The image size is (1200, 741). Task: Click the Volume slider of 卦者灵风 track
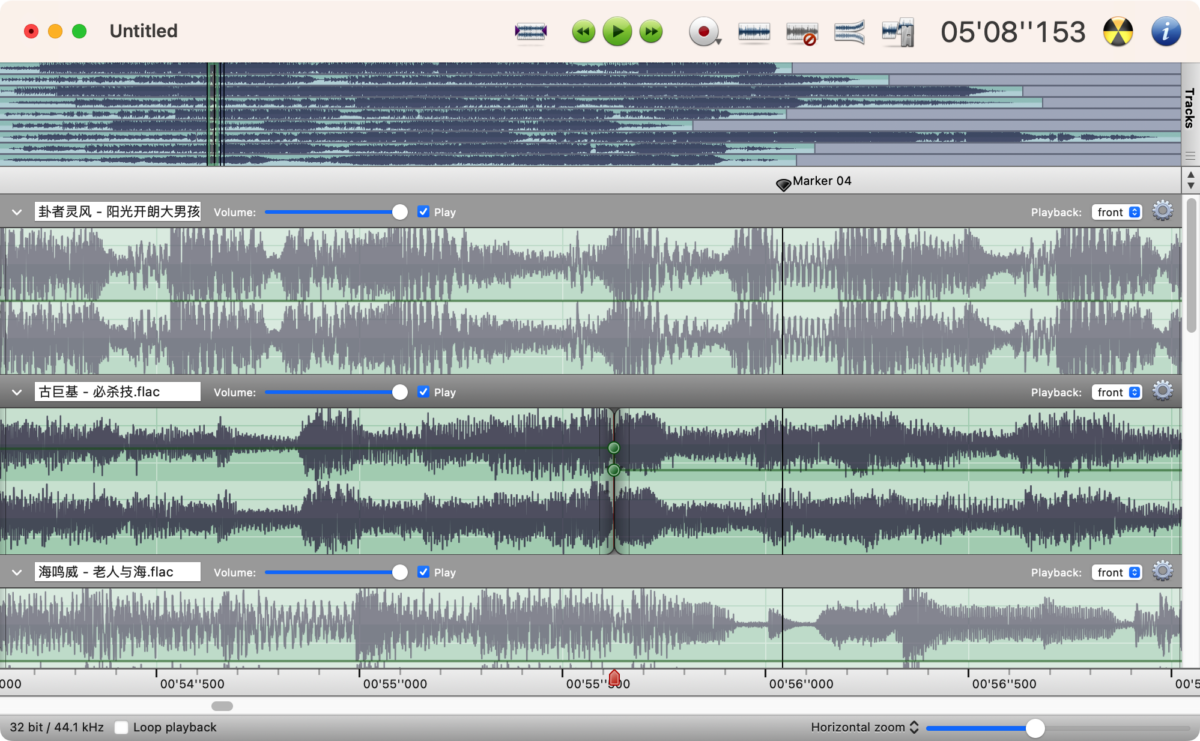click(336, 212)
